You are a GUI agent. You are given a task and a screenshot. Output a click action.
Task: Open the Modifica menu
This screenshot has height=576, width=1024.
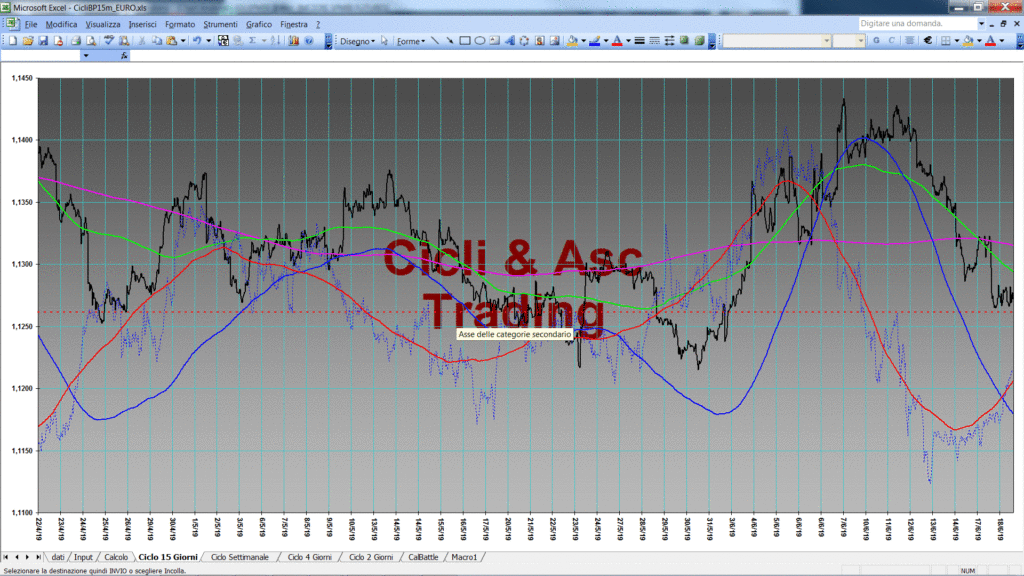[x=61, y=24]
